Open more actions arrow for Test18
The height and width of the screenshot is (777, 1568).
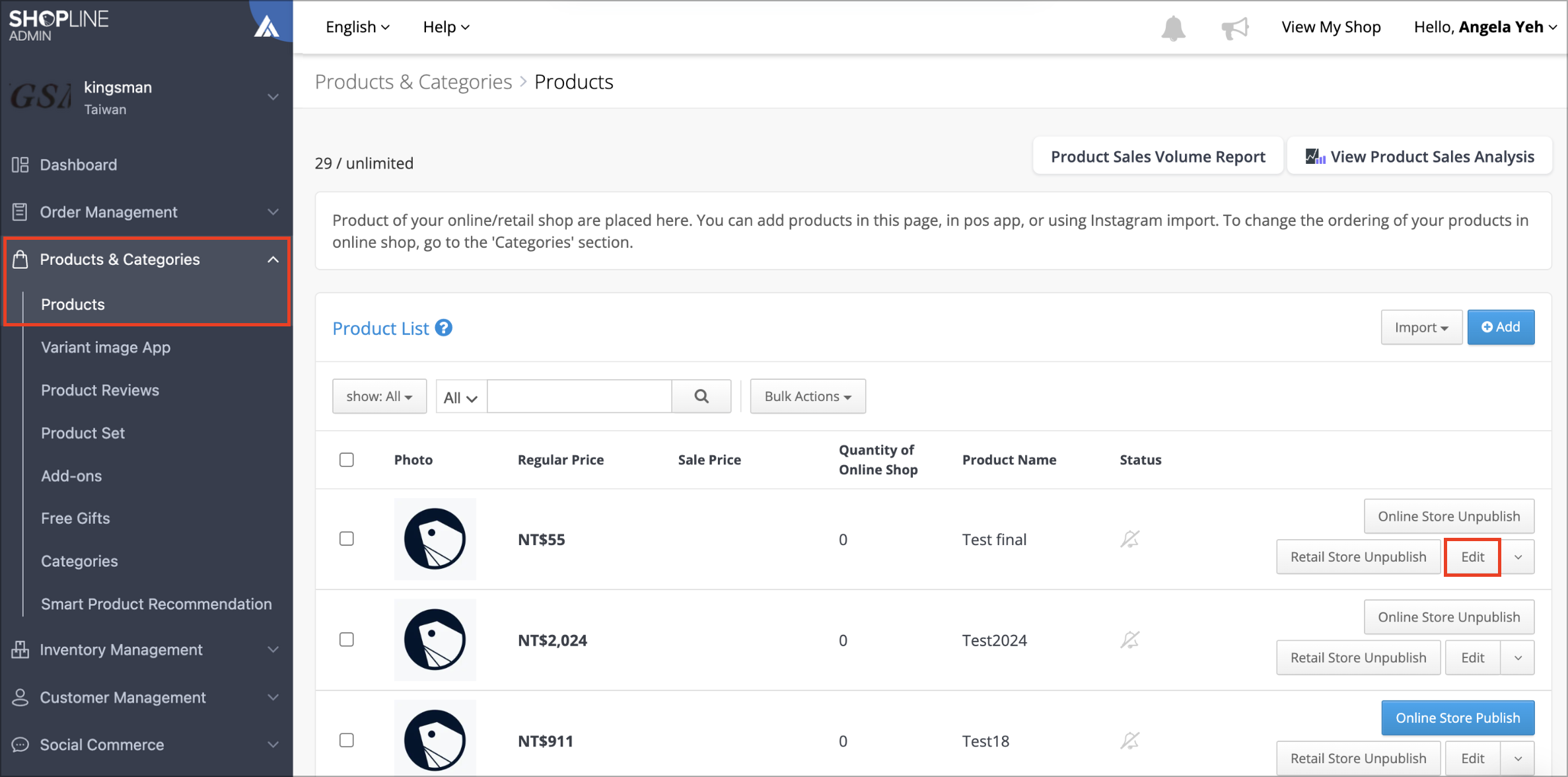[x=1518, y=758]
